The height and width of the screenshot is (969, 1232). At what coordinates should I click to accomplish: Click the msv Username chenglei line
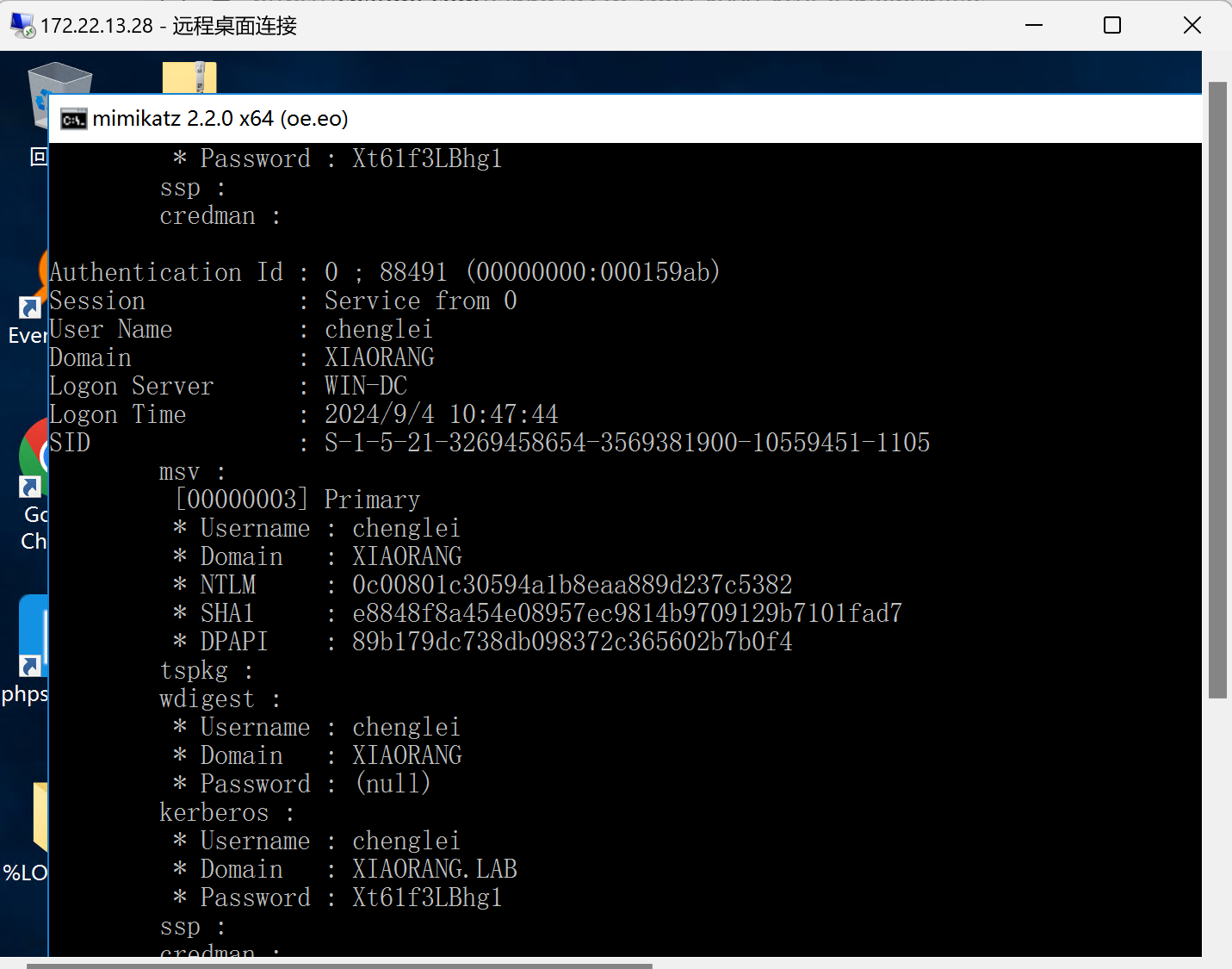pos(317,528)
